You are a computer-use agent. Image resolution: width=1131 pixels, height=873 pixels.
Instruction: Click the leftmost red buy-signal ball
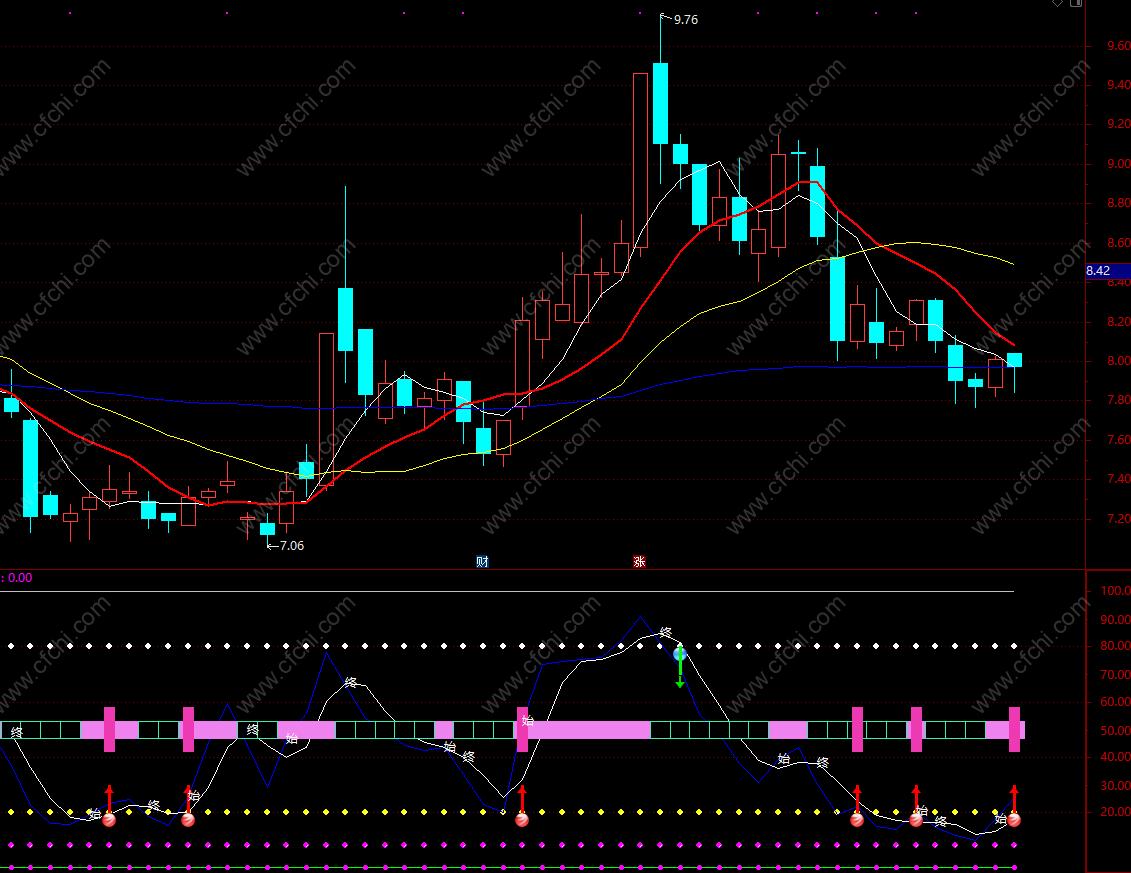109,820
